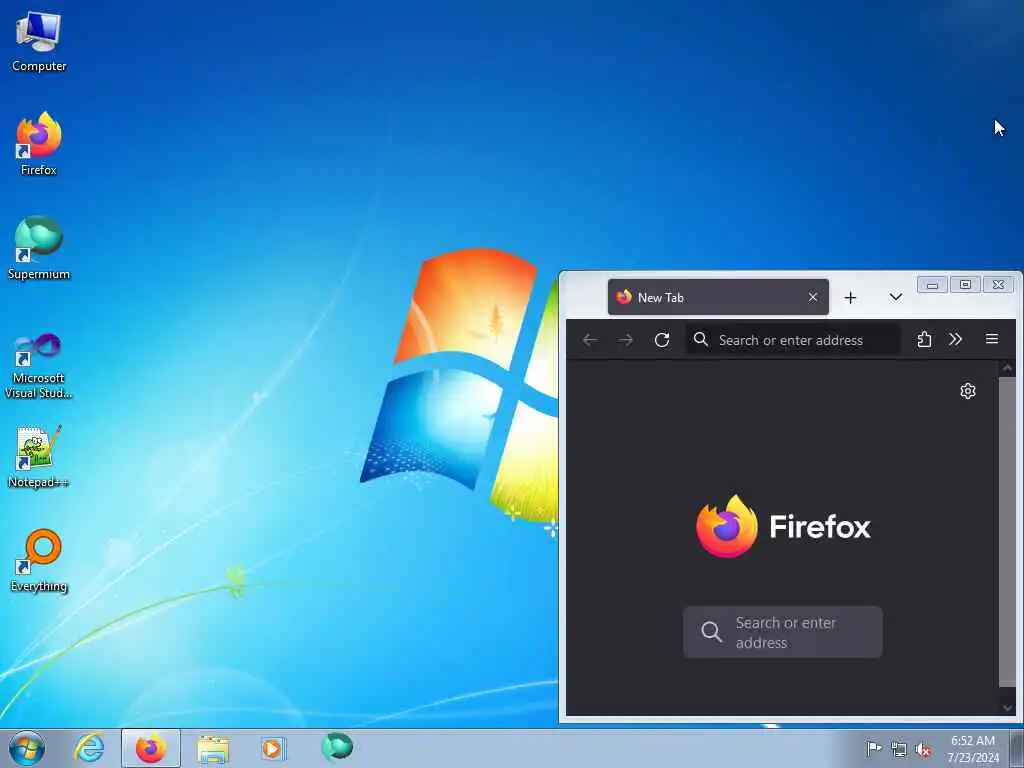The image size is (1024, 768).
Task: Close the New Tab tab
Action: coord(812,297)
